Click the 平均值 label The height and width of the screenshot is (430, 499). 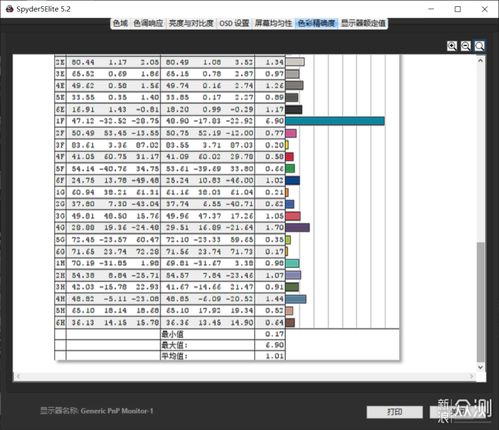click(174, 356)
